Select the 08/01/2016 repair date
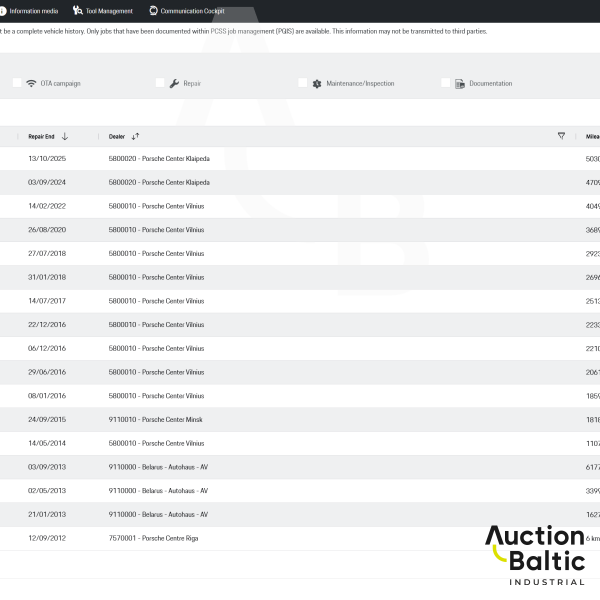Image resolution: width=600 pixels, height=600 pixels. tap(47, 396)
